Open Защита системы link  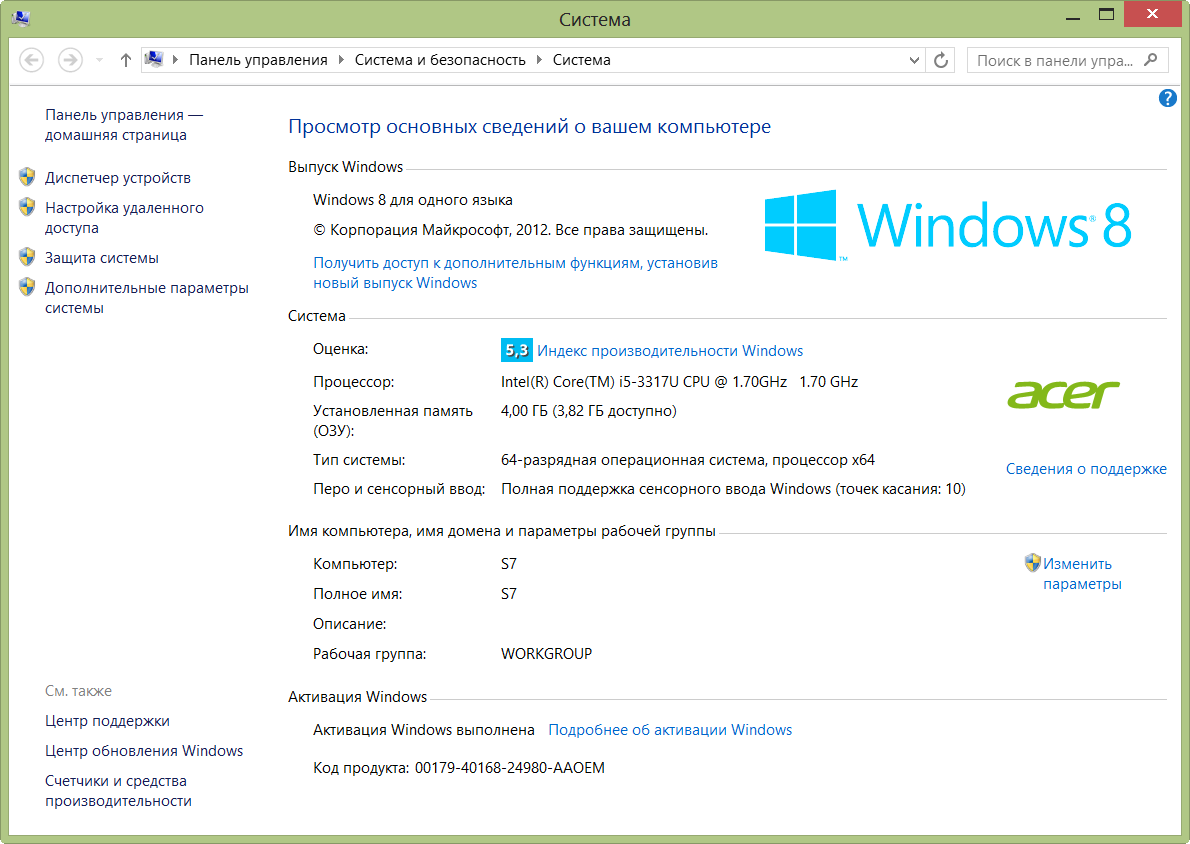pyautogui.click(x=102, y=258)
